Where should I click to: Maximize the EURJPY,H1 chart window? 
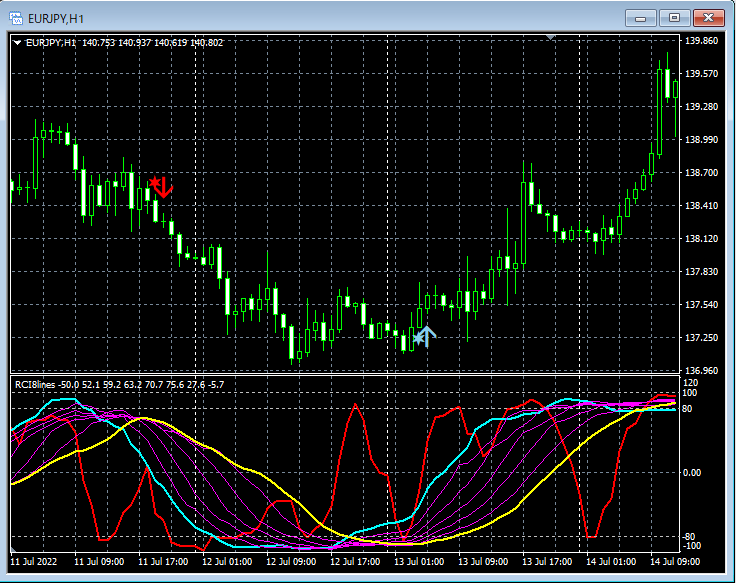point(674,18)
